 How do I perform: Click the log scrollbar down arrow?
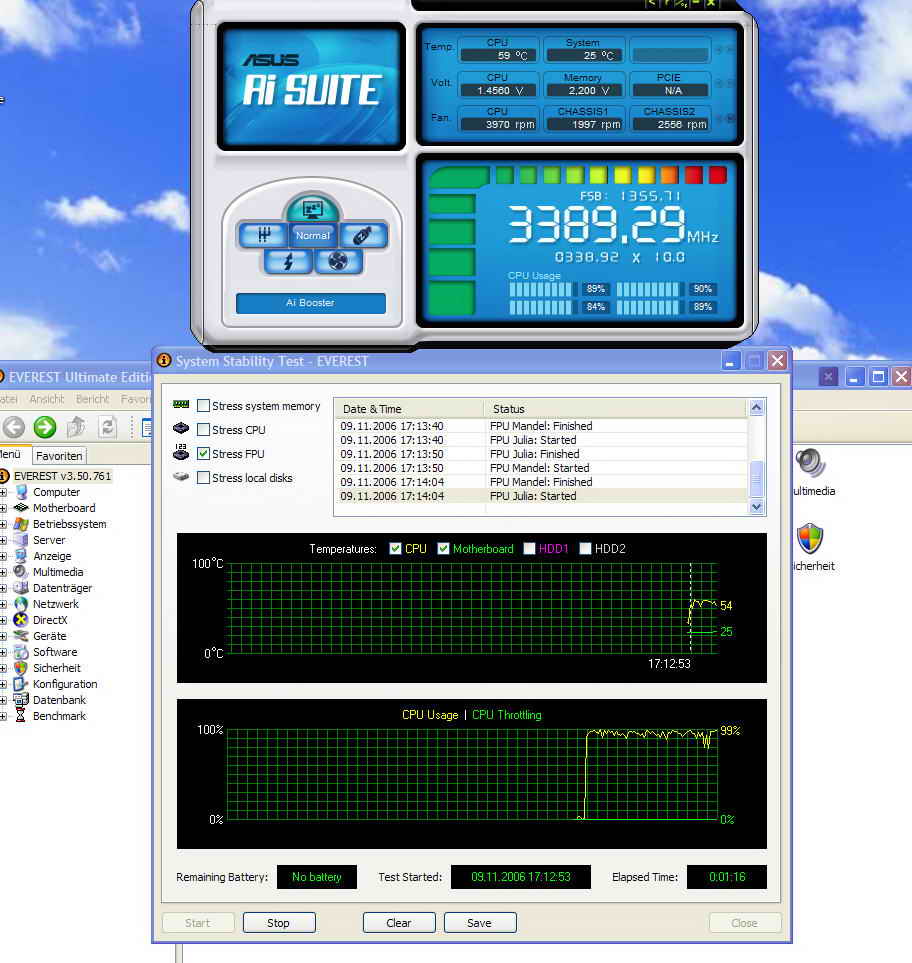[757, 507]
